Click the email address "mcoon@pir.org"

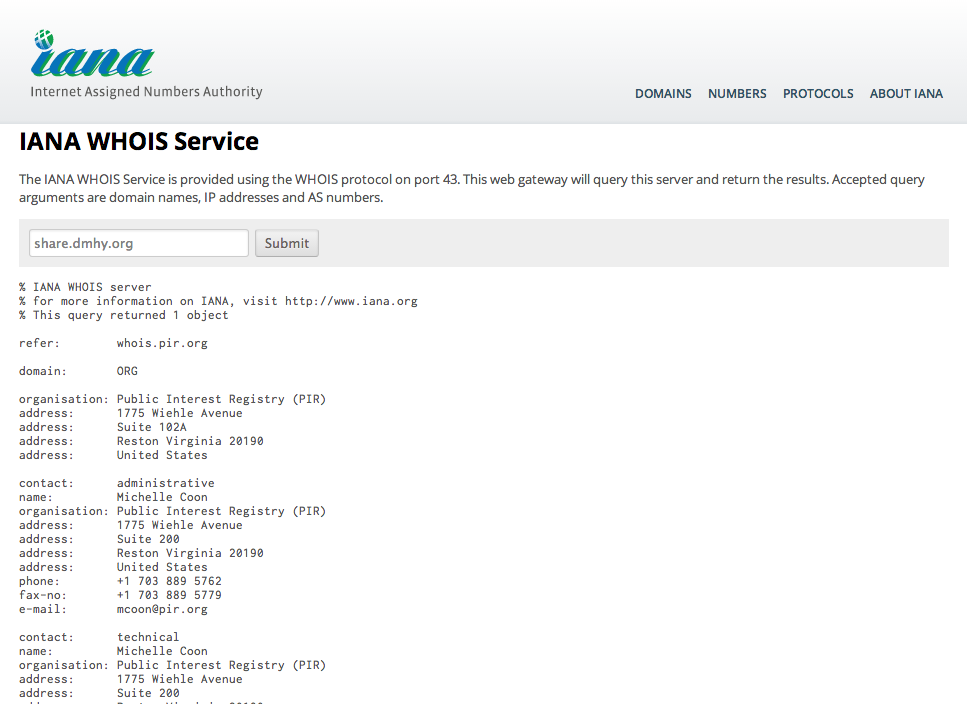162,610
